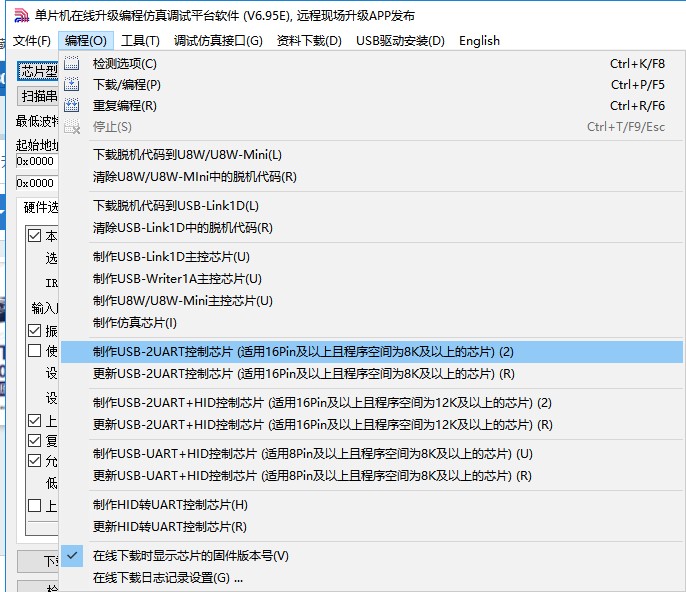
Task: Open the 文件(F) menu
Action: [x=32, y=41]
